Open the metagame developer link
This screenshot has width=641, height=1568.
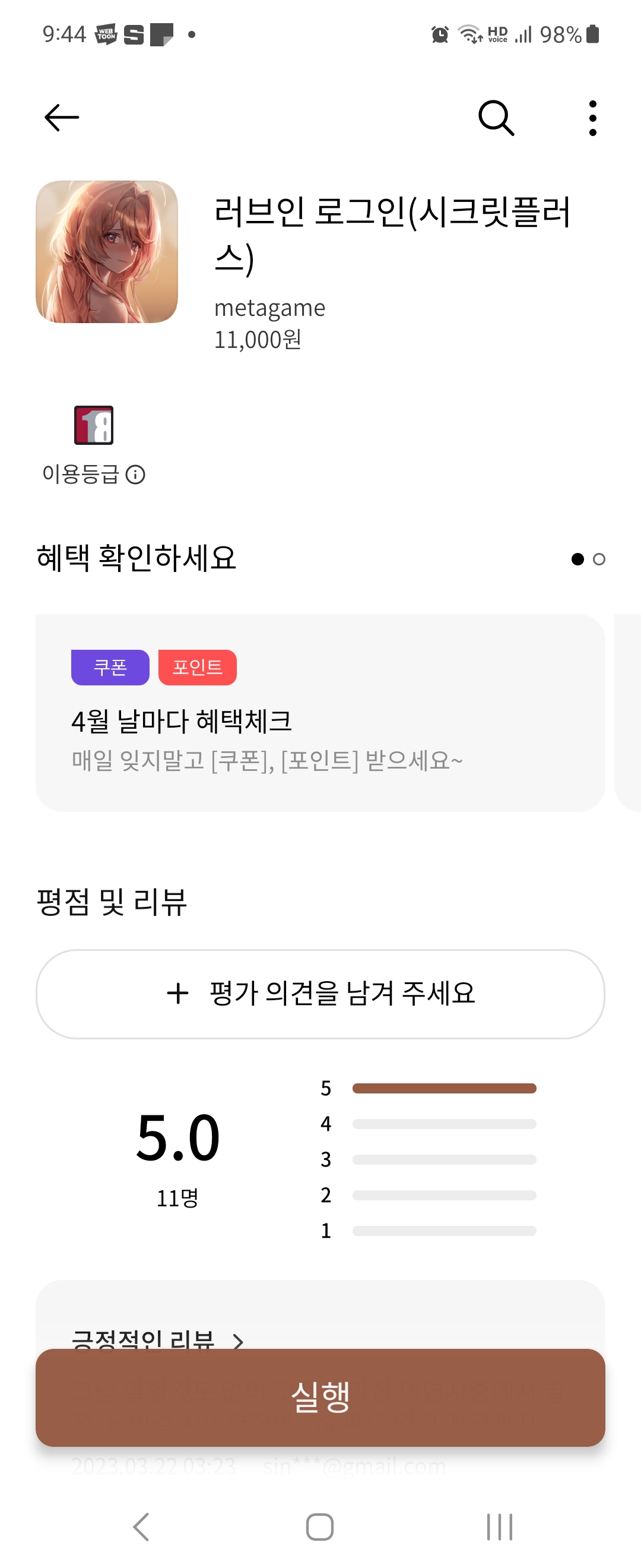click(x=269, y=308)
